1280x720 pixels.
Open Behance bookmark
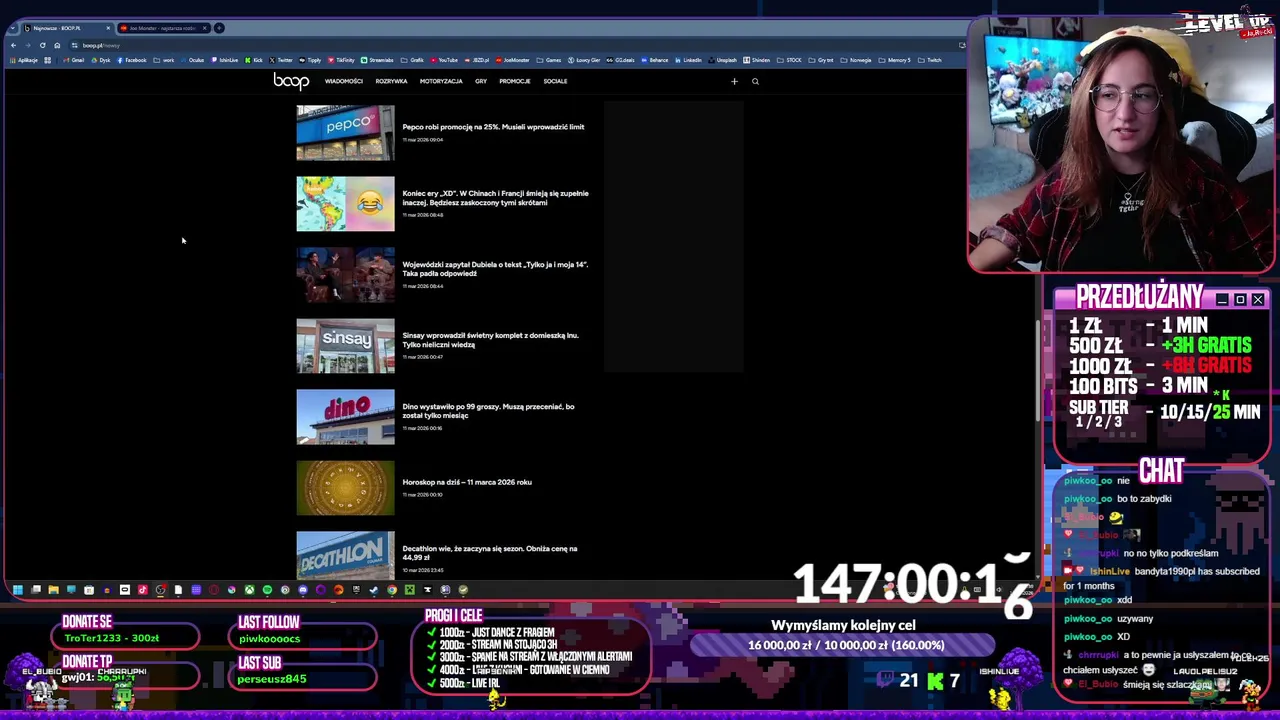click(x=654, y=60)
